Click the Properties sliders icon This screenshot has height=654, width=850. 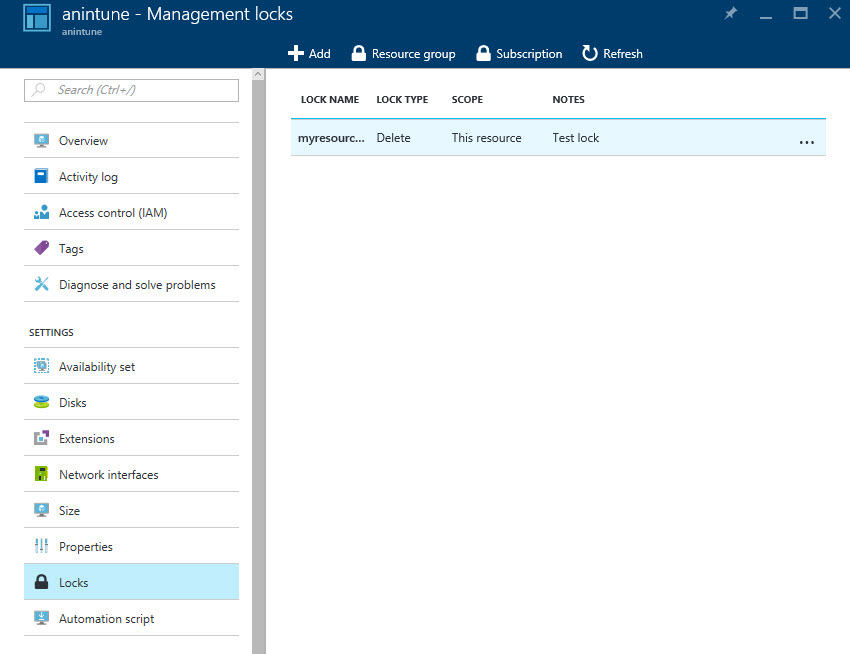[41, 546]
